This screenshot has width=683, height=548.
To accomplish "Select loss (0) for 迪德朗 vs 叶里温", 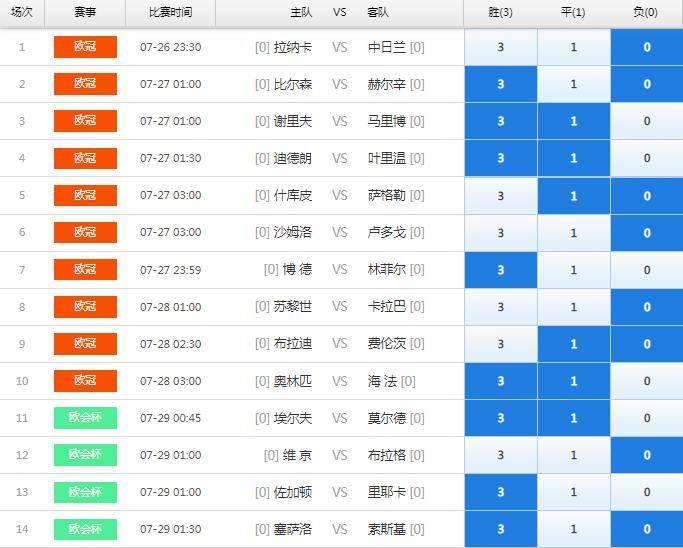I will [x=647, y=158].
